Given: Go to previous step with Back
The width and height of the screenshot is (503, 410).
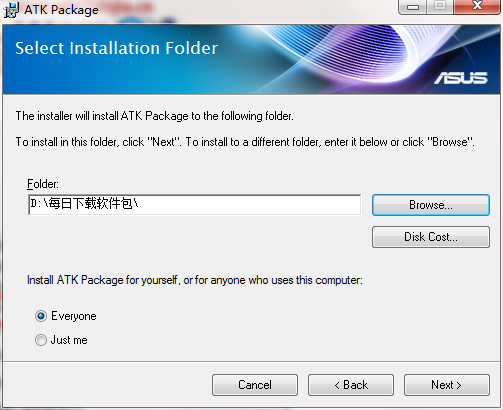Looking at the screenshot, I should point(351,385).
